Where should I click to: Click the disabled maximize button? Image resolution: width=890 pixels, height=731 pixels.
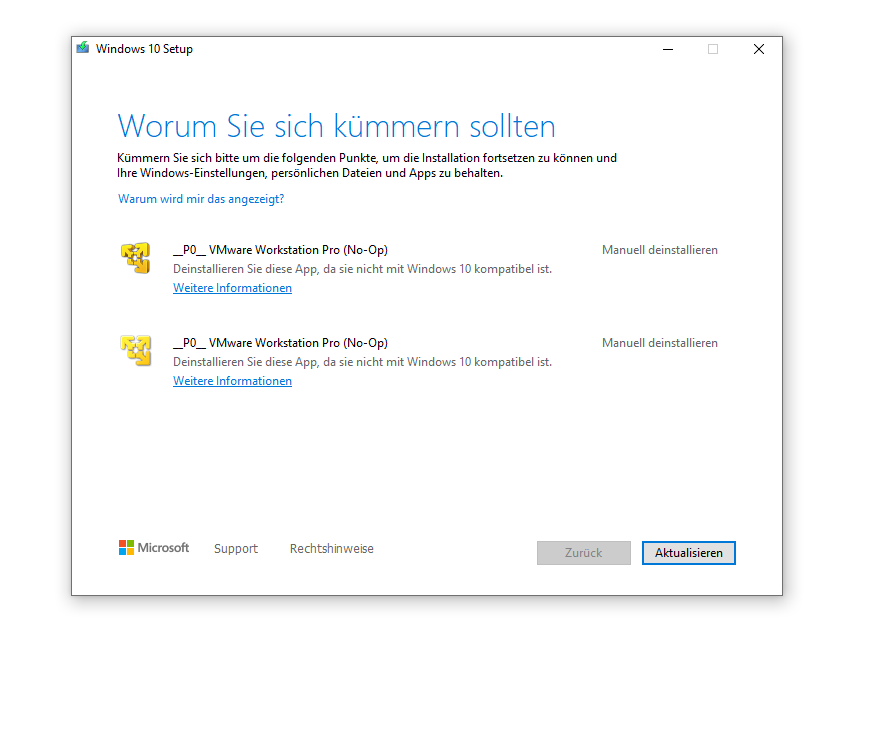(713, 49)
